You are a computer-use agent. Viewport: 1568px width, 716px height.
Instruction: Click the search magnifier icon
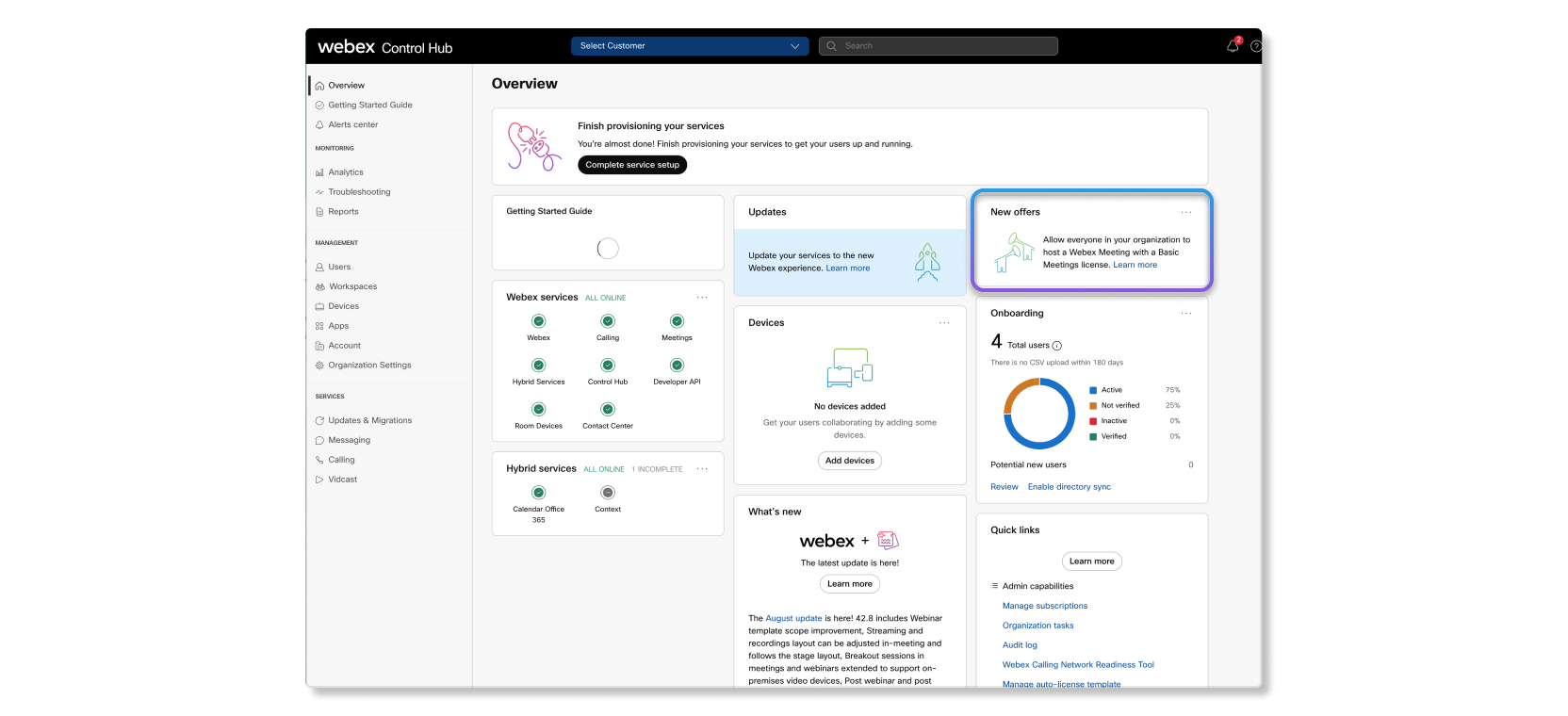[x=831, y=46]
